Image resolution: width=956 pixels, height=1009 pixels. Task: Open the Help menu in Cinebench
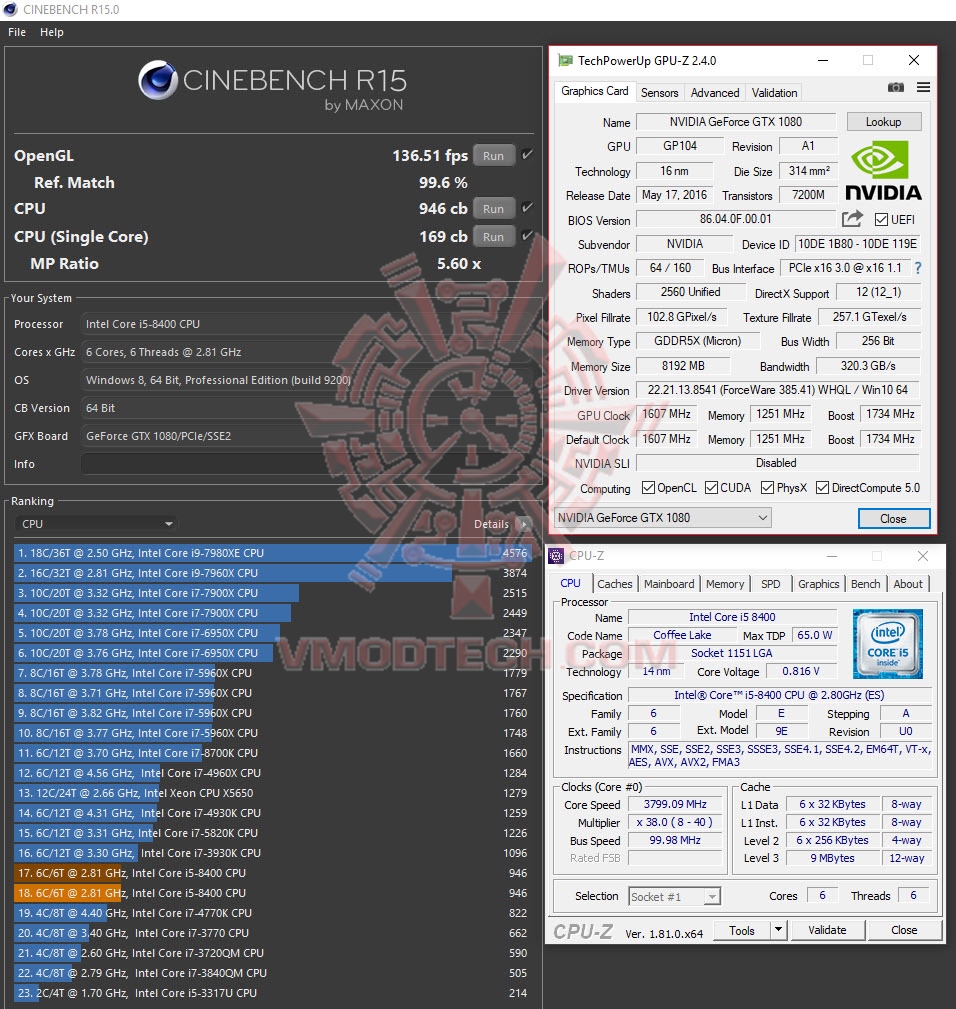click(x=51, y=32)
